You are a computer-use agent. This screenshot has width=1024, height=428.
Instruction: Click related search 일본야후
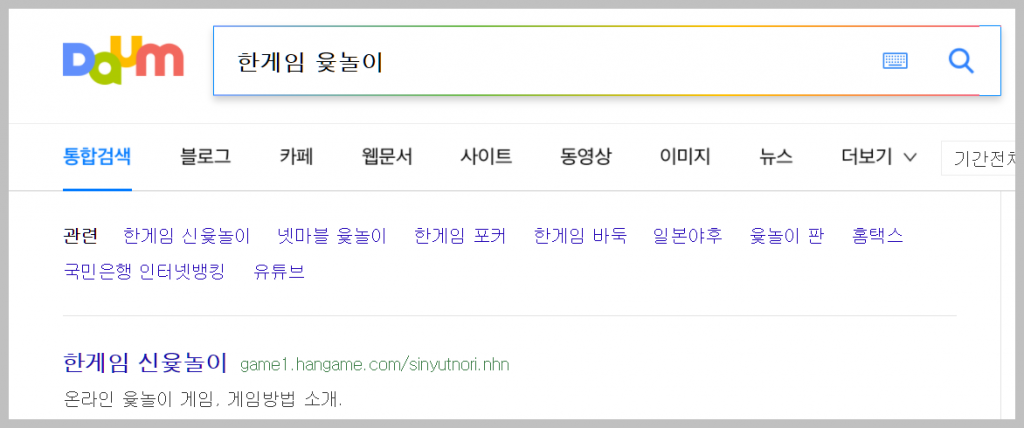coord(688,236)
